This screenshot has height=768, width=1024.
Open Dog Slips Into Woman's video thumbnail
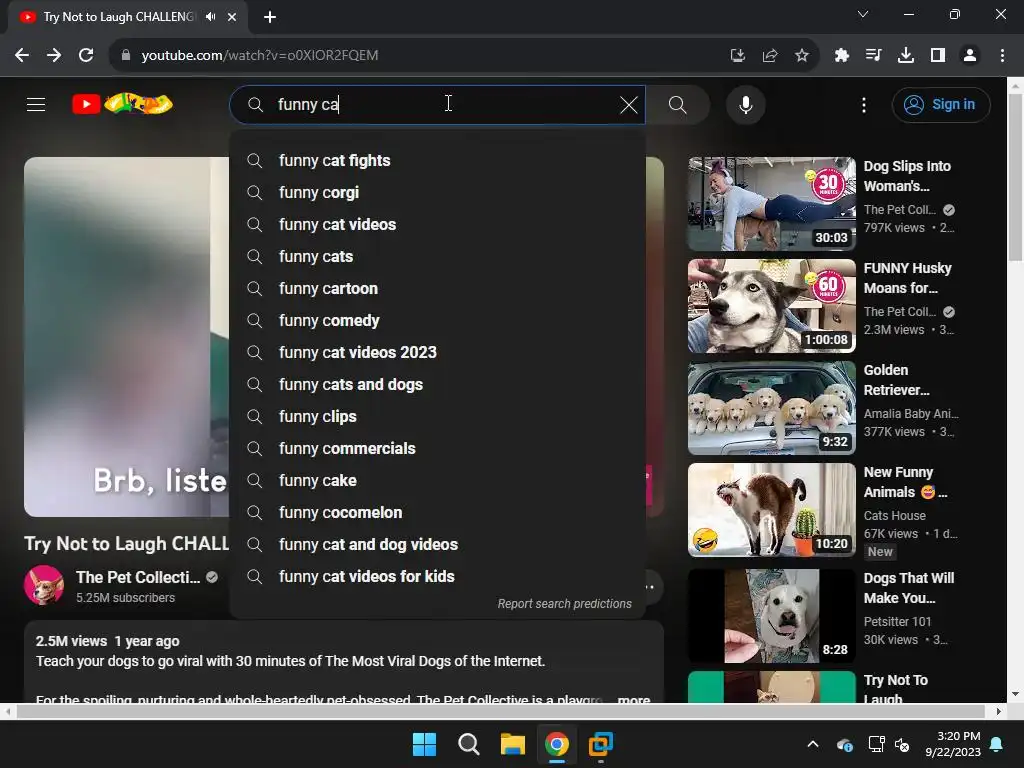tap(771, 204)
